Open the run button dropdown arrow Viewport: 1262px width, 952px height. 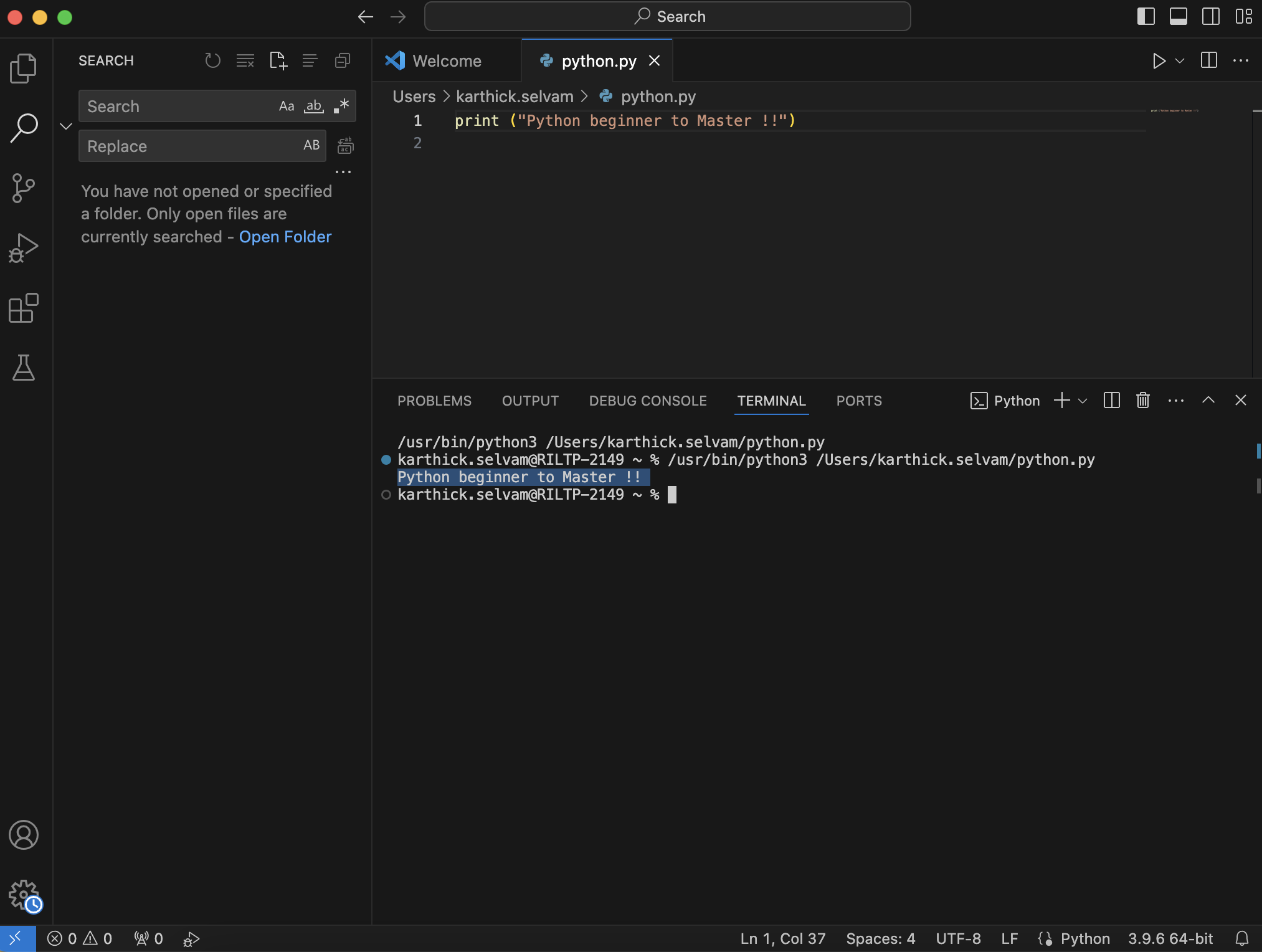click(1180, 61)
